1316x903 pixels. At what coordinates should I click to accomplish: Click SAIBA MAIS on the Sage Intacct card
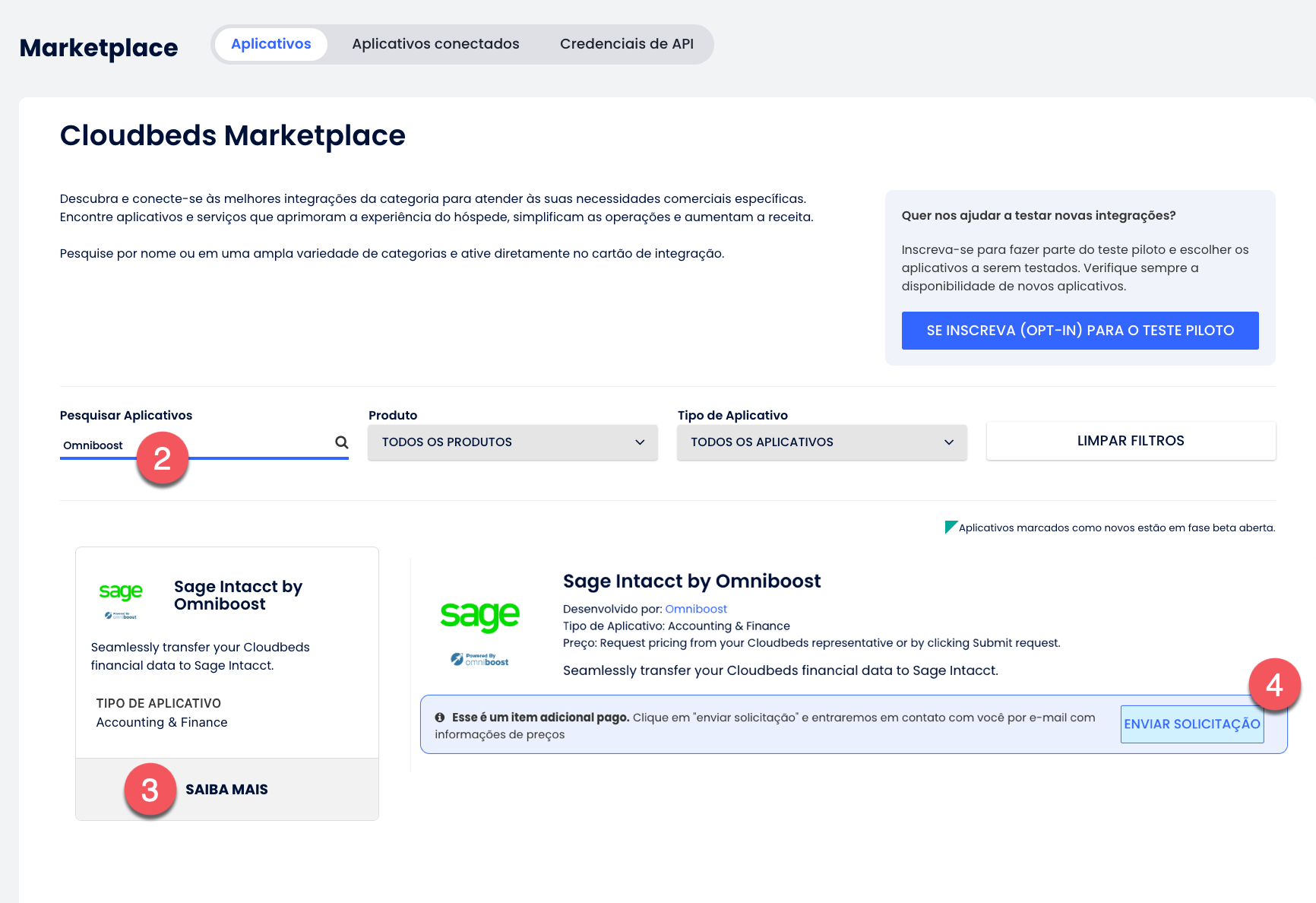coord(226,790)
